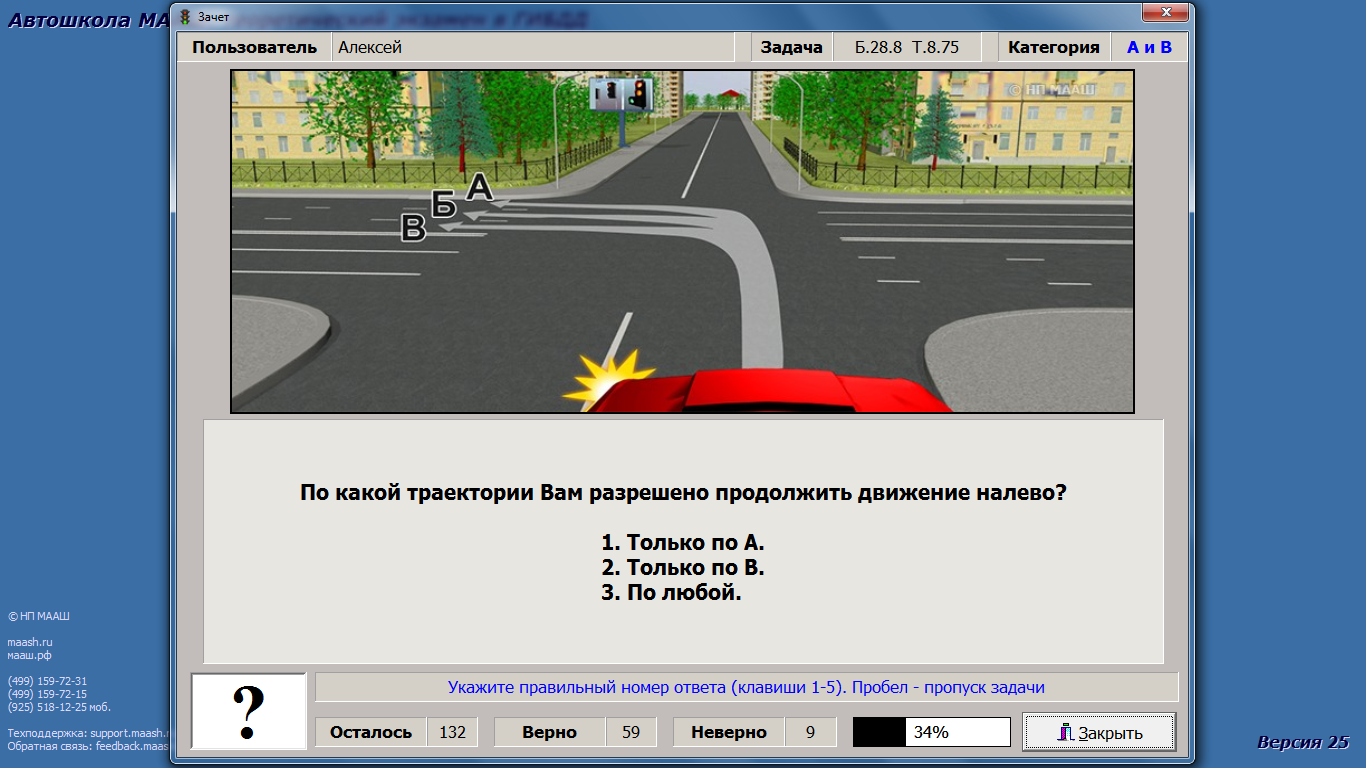Click the Верно counter value 59
Viewport: 1366px width, 768px height.
(x=631, y=732)
